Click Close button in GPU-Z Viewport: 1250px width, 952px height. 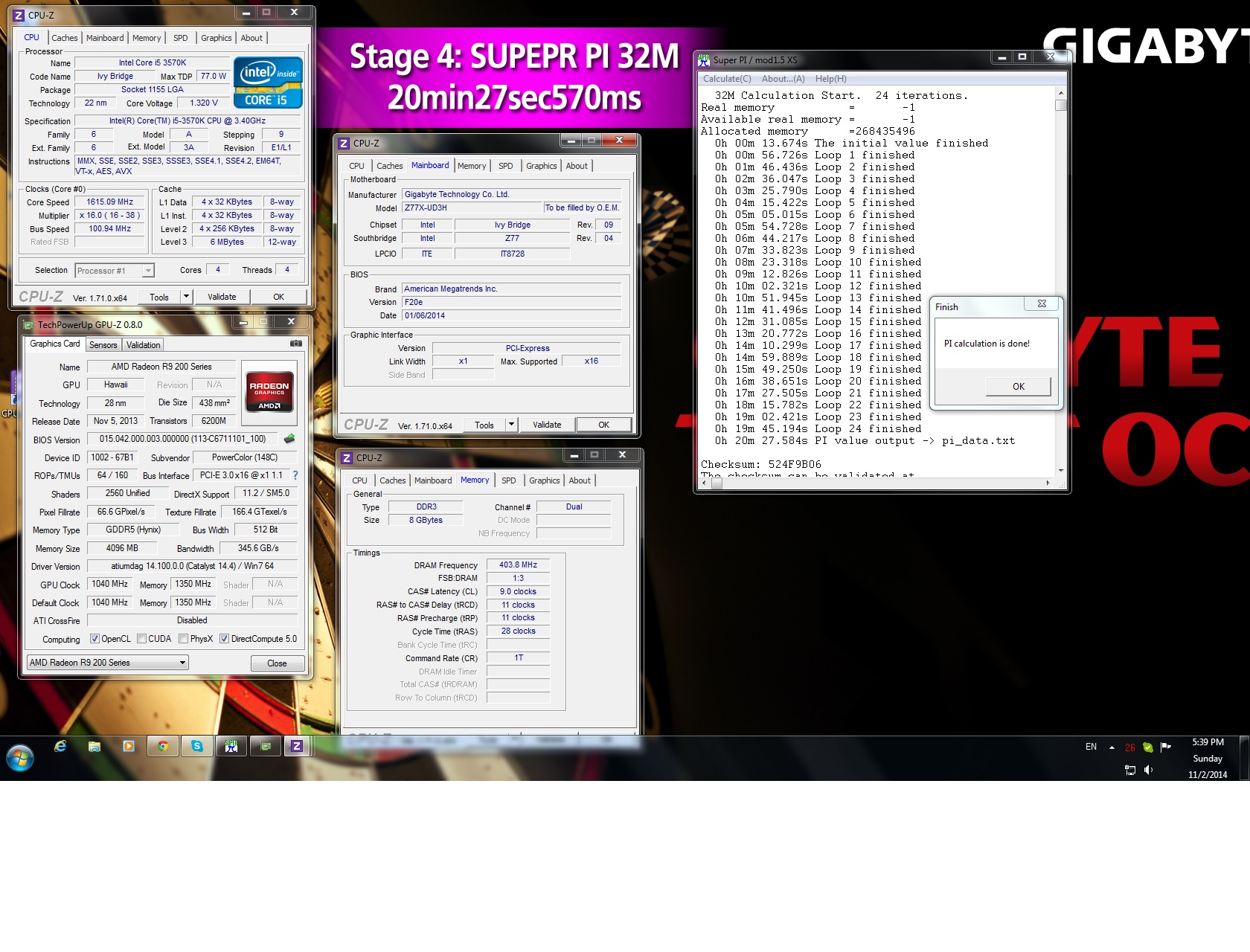277,663
